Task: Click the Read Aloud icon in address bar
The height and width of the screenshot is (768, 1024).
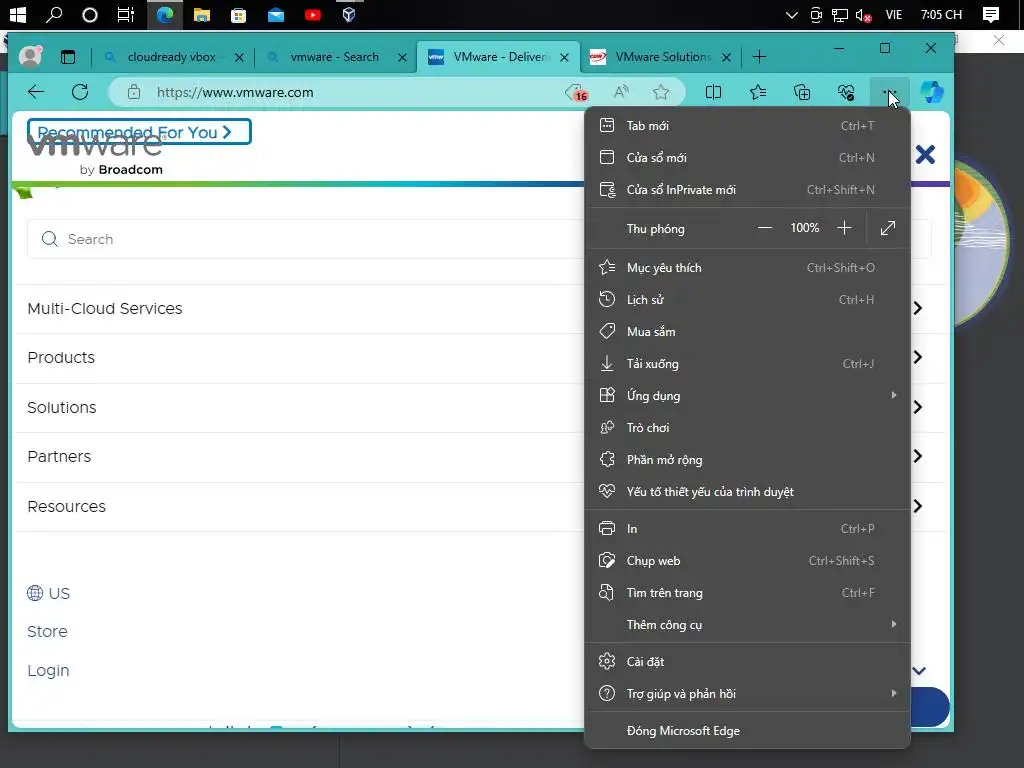Action: click(621, 92)
